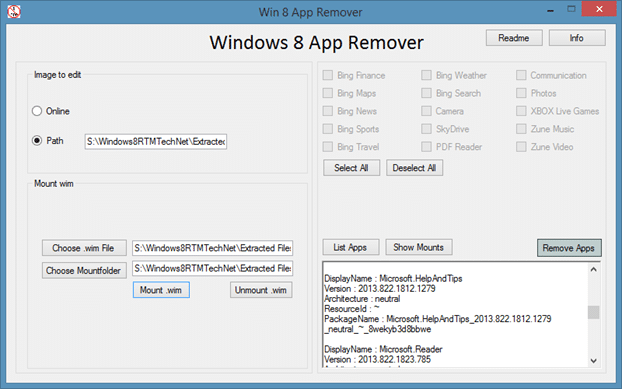Check the Bing Search checkbox
The height and width of the screenshot is (389, 622).
point(426,93)
